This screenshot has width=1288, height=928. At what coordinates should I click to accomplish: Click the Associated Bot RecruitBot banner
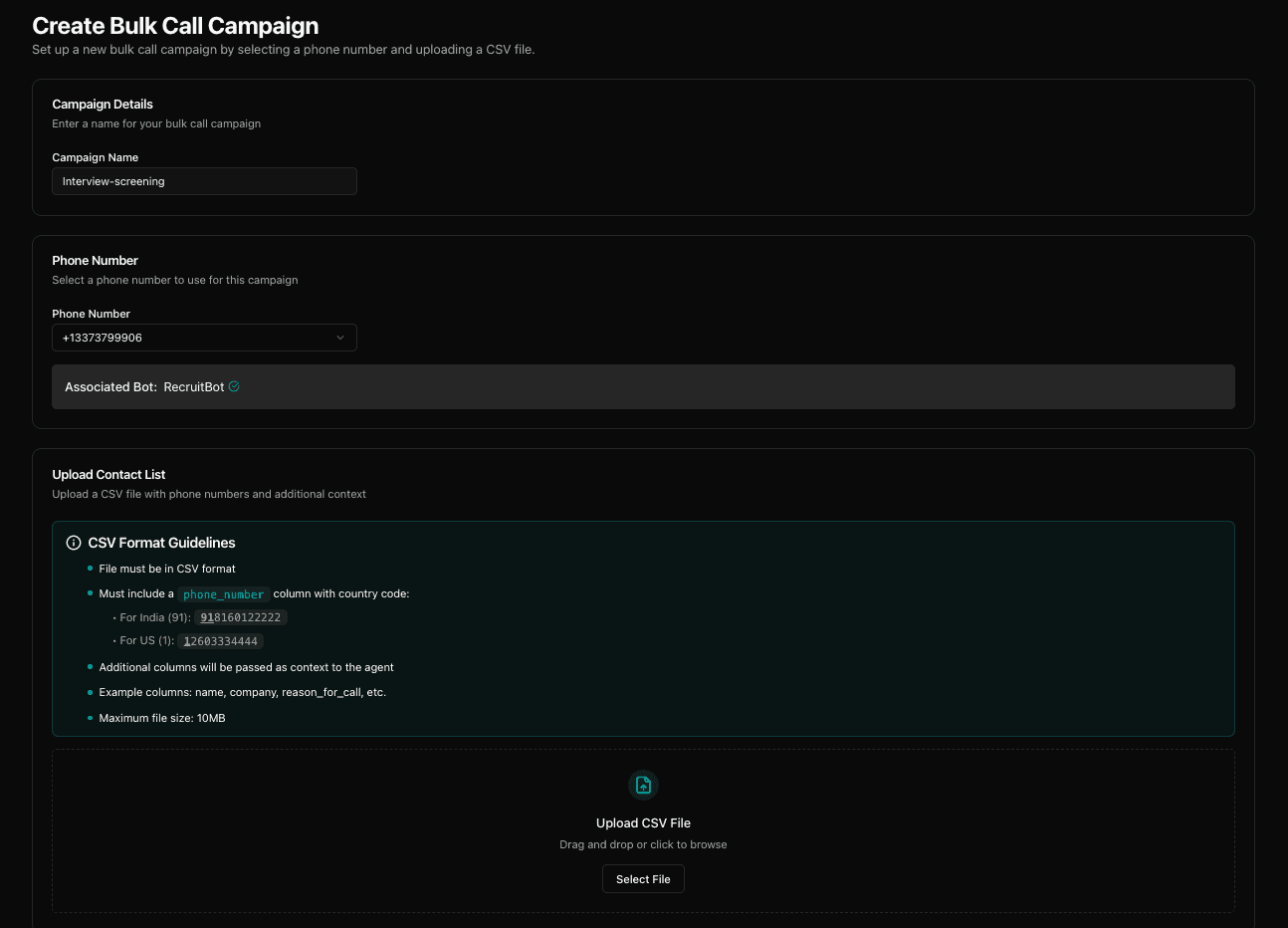pyautogui.click(x=643, y=386)
